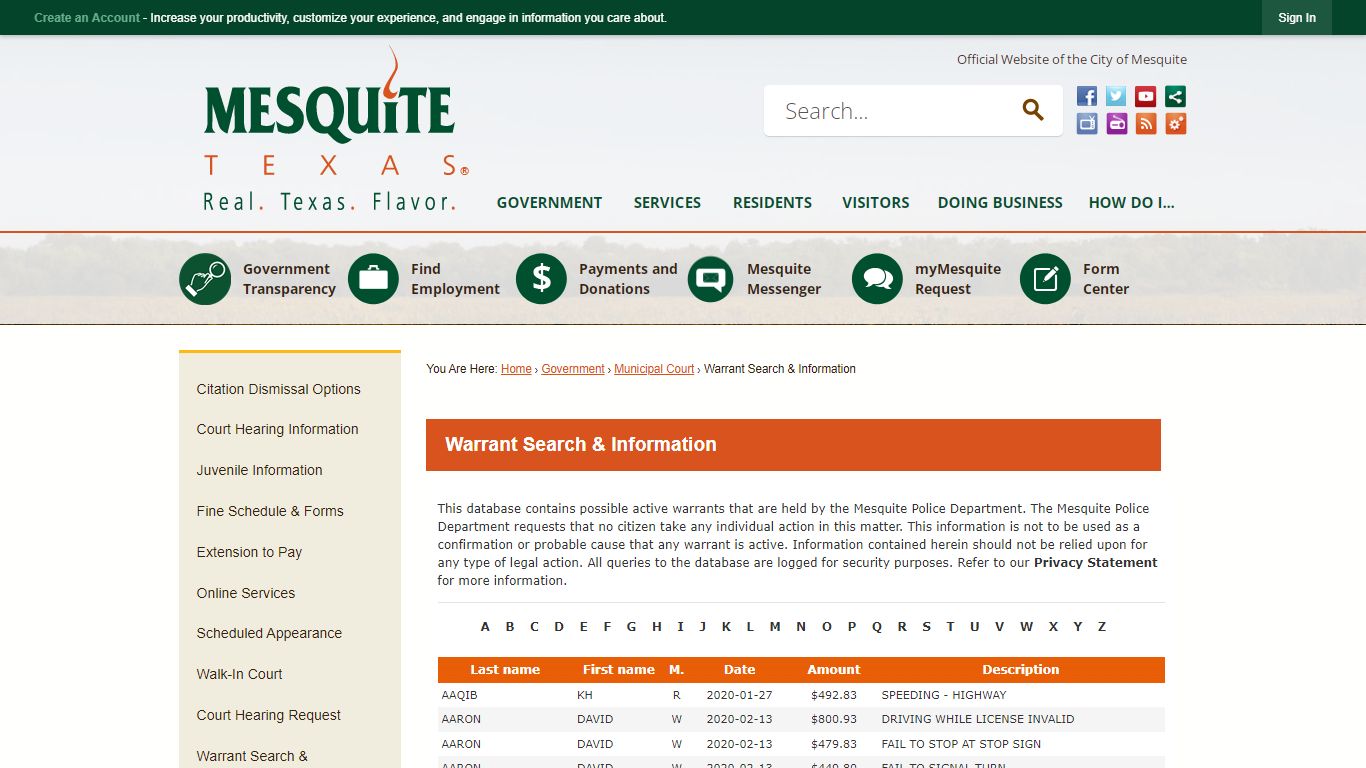Open the RSS feed icon
Screen dimensions: 1366x768
[x=1146, y=123]
